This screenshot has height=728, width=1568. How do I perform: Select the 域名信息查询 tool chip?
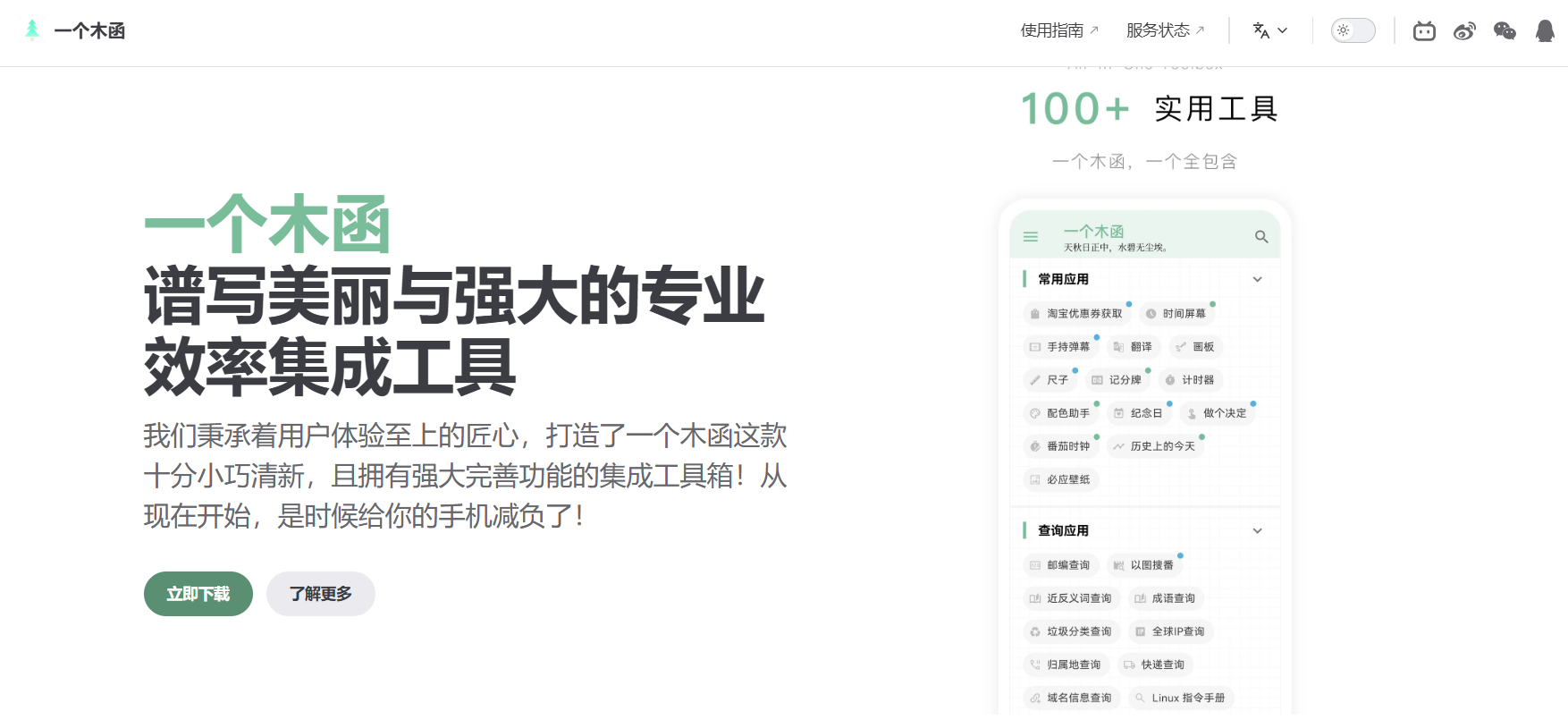tap(1071, 698)
